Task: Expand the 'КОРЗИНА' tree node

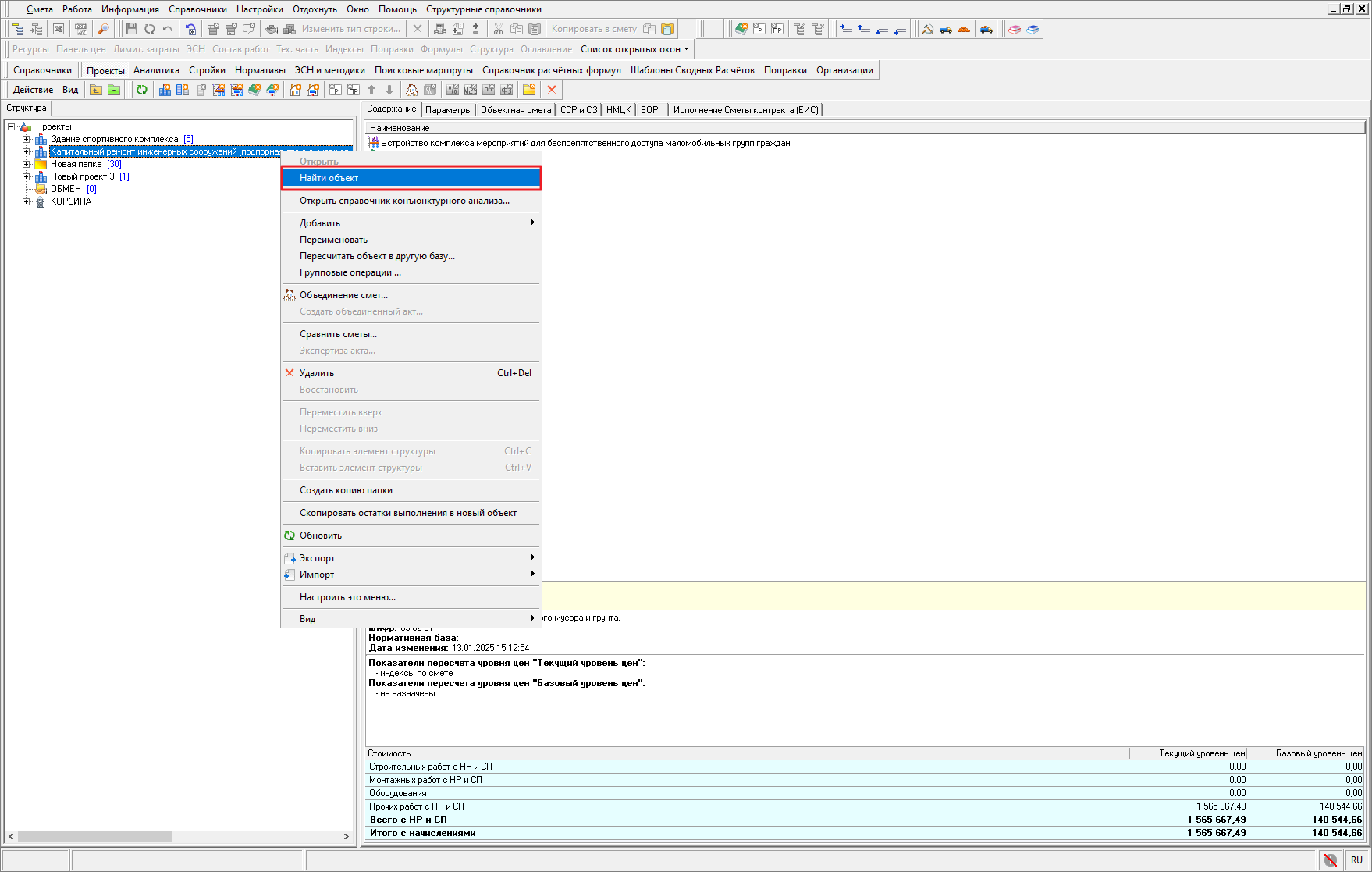Action: click(26, 201)
